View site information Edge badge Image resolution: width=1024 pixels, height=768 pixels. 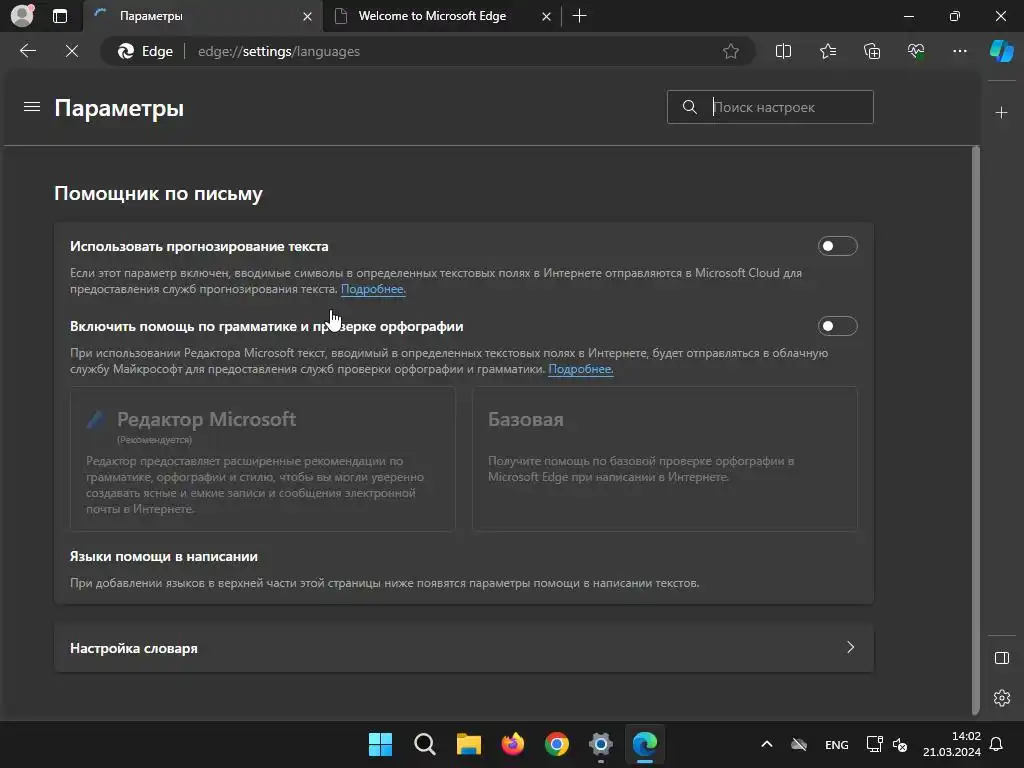pos(145,51)
